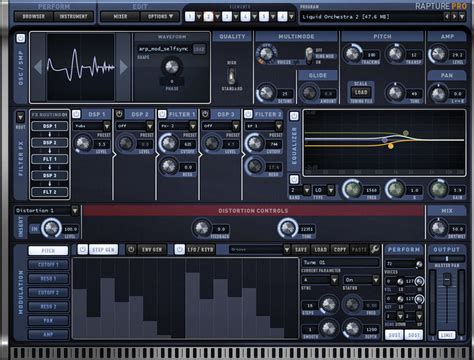Click Load button next to waveform name
The width and height of the screenshot is (474, 360).
point(199,49)
